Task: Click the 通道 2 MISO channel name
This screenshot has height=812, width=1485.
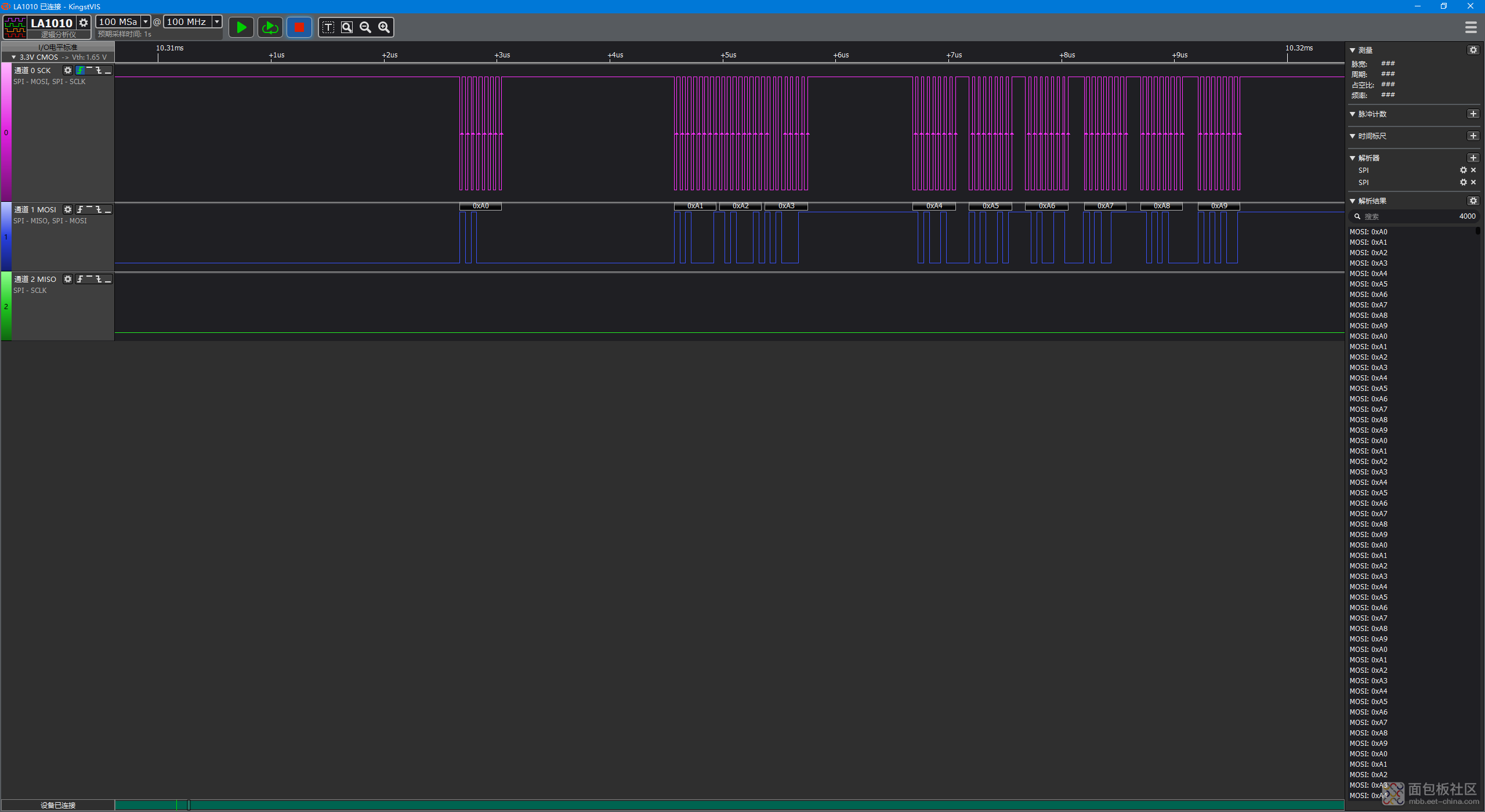Action: (x=35, y=279)
